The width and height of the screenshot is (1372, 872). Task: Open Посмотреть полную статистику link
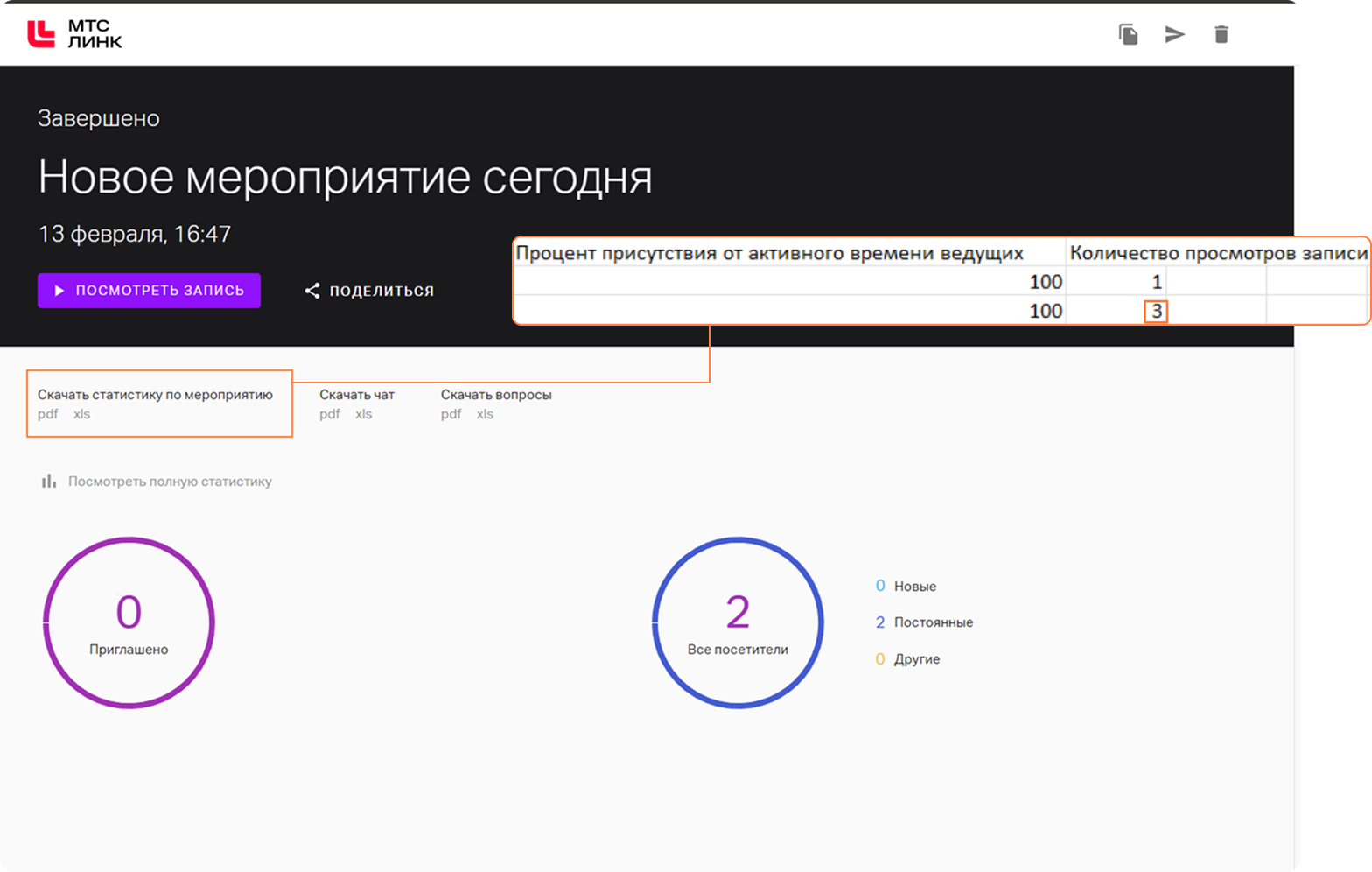click(170, 482)
